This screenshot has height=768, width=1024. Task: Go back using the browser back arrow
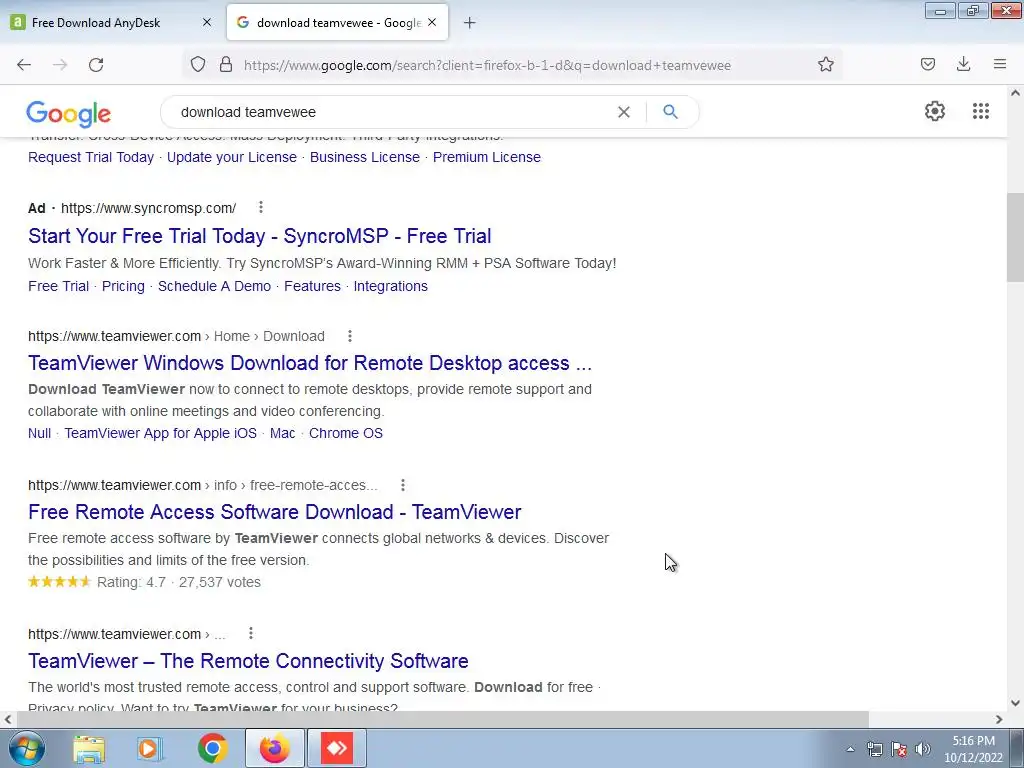[24, 65]
